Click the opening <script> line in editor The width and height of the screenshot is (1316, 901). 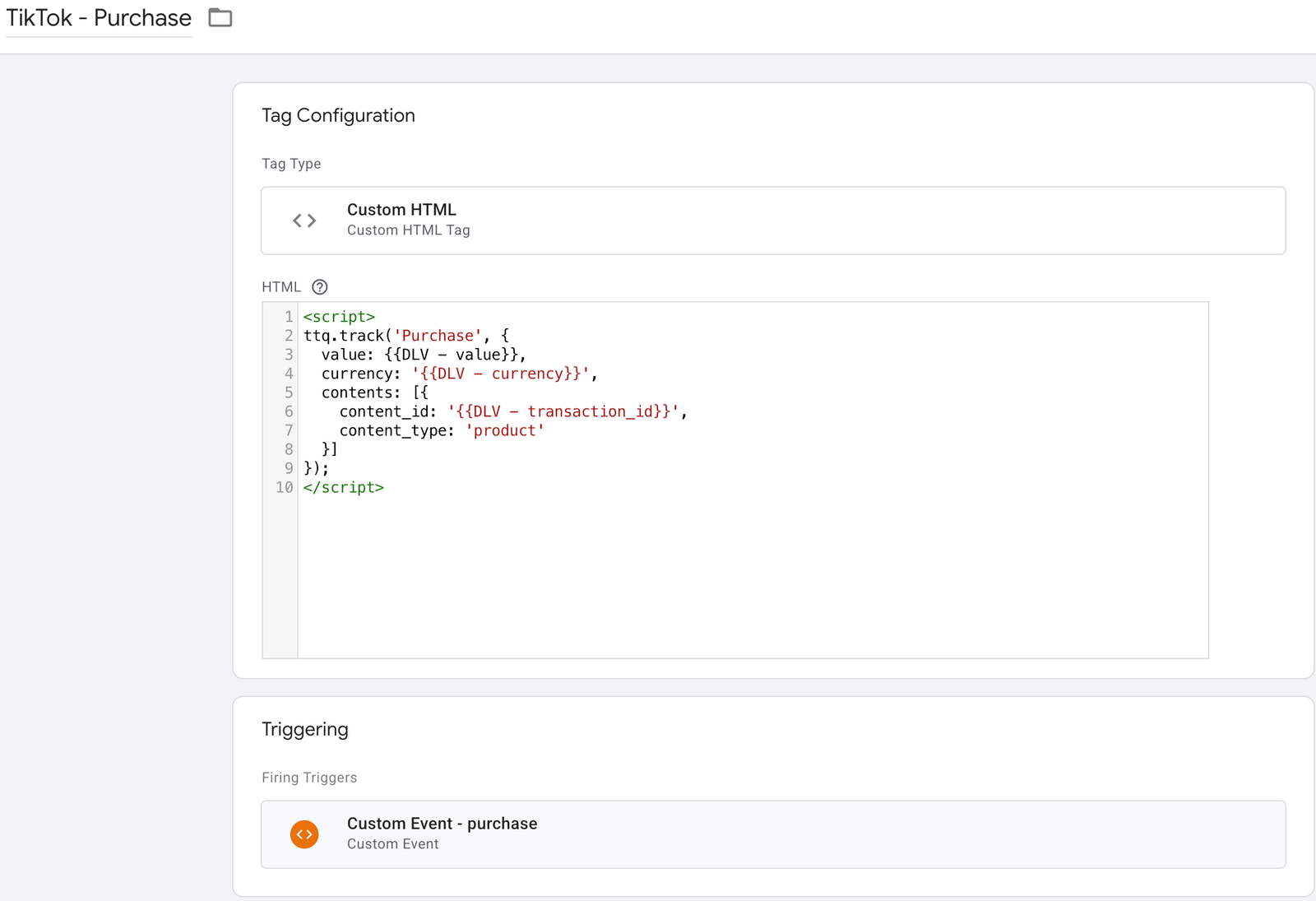click(x=339, y=317)
